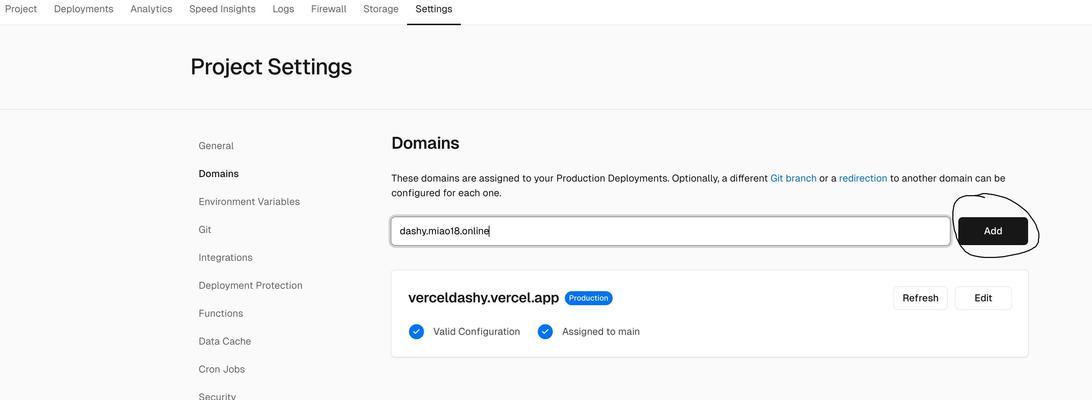Open the redirection link
This screenshot has width=1092, height=400.
(x=863, y=178)
